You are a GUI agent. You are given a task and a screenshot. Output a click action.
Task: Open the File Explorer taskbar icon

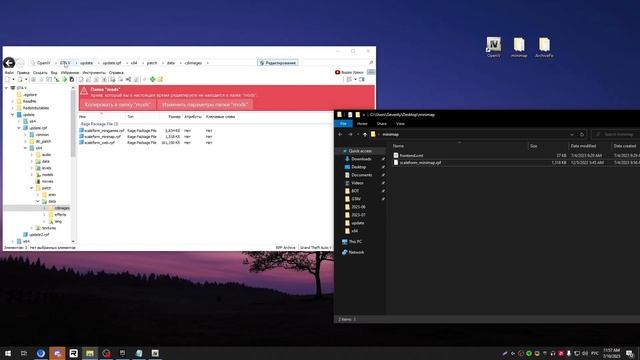click(90, 353)
